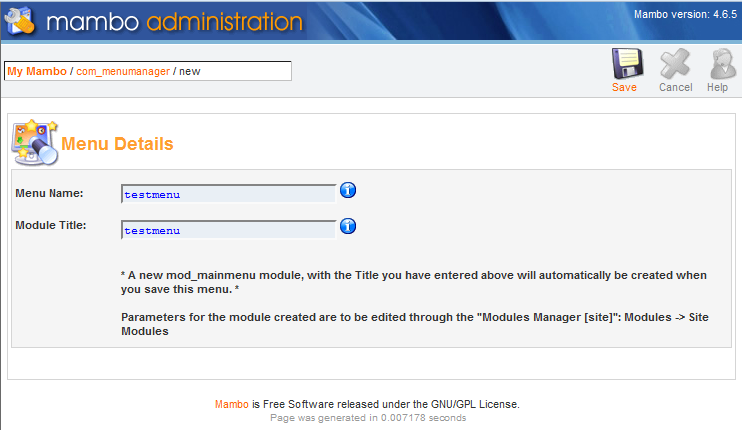Click the Cancel X icon

pyautogui.click(x=675, y=63)
